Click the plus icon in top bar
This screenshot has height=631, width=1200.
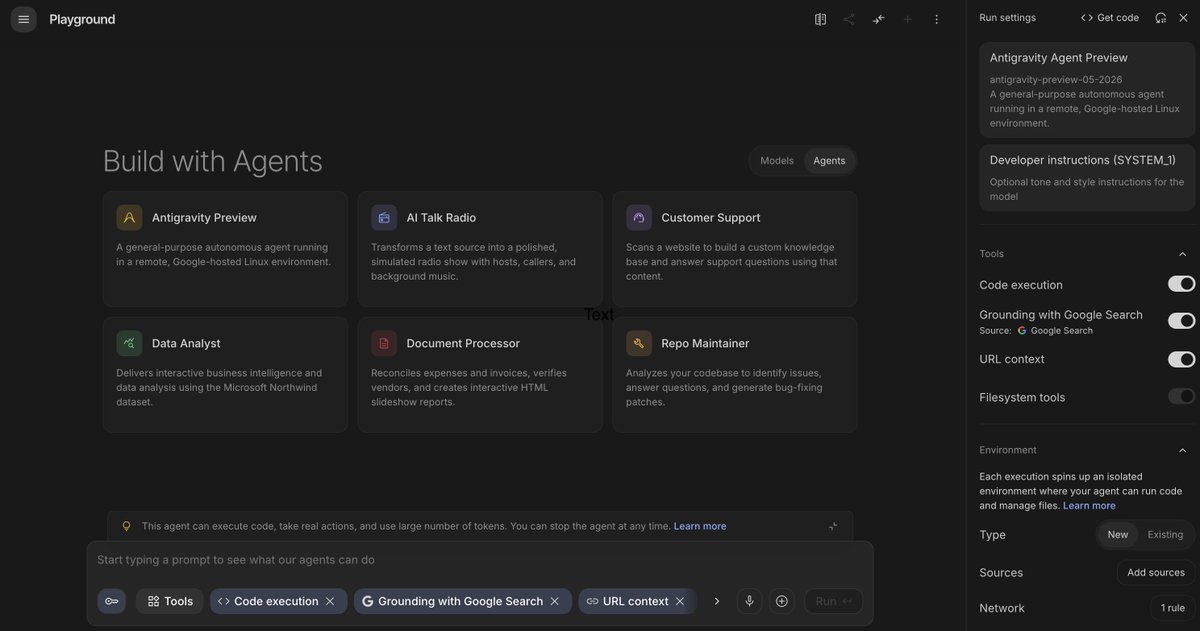908,19
